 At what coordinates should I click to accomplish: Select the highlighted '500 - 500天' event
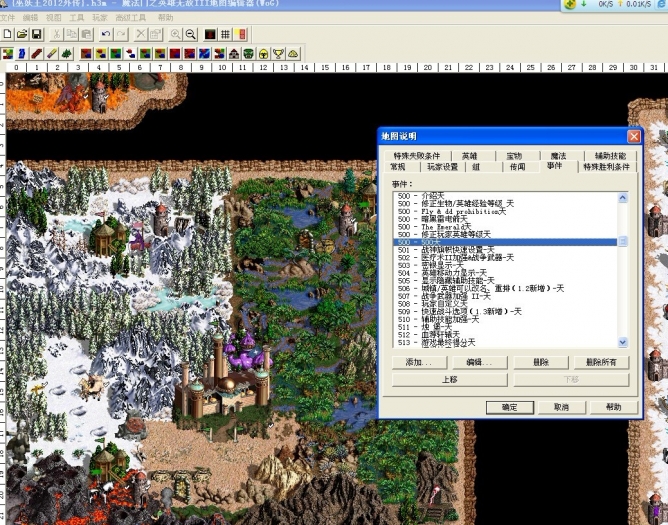pos(505,242)
